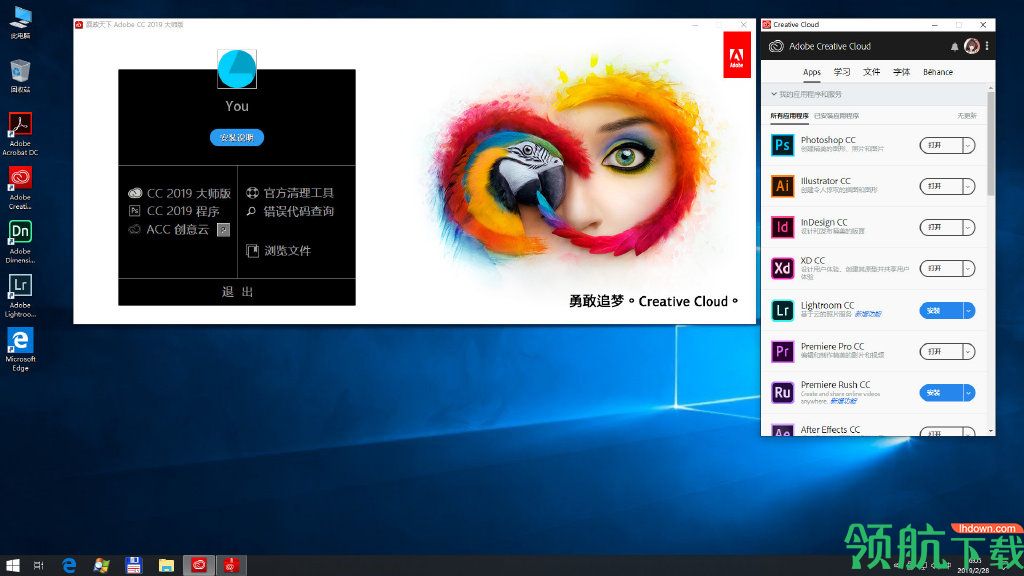Open XD CC with 打开 button
The width and height of the screenshot is (1024, 576).
click(x=941, y=268)
